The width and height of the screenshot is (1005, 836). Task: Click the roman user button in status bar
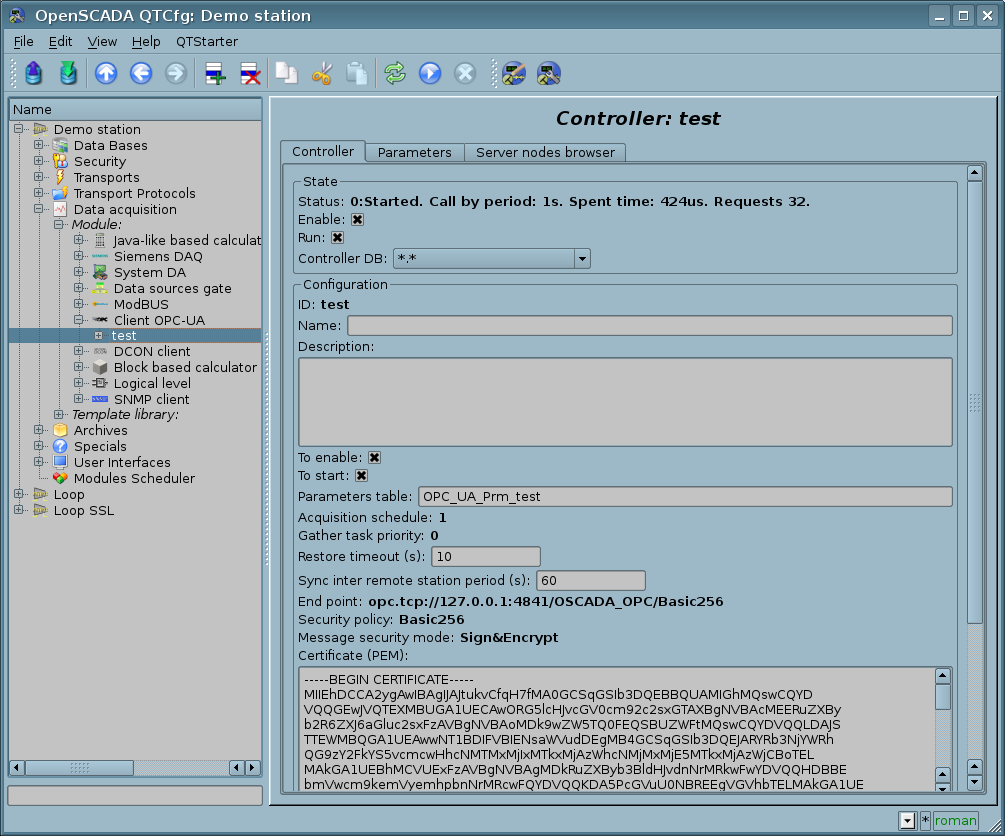click(955, 821)
